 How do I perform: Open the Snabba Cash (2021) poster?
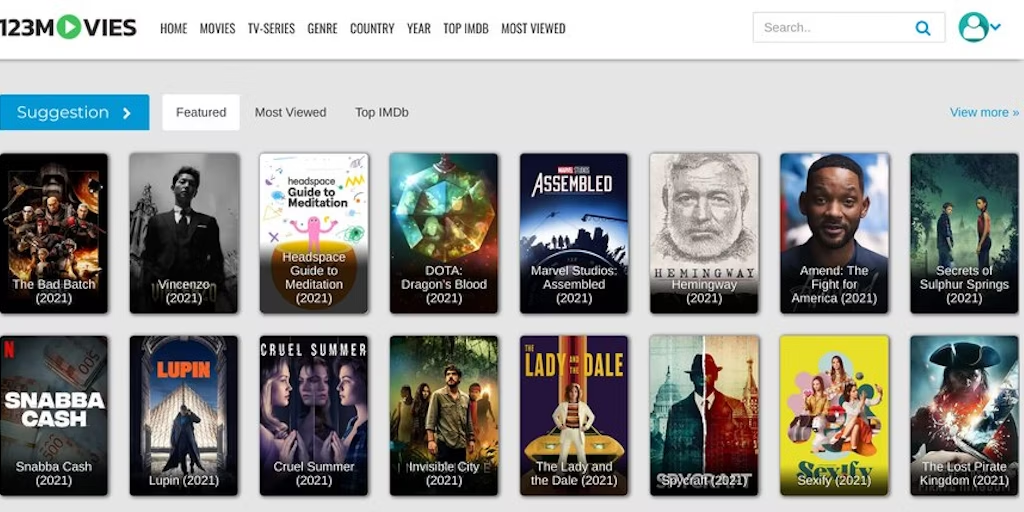pos(54,415)
